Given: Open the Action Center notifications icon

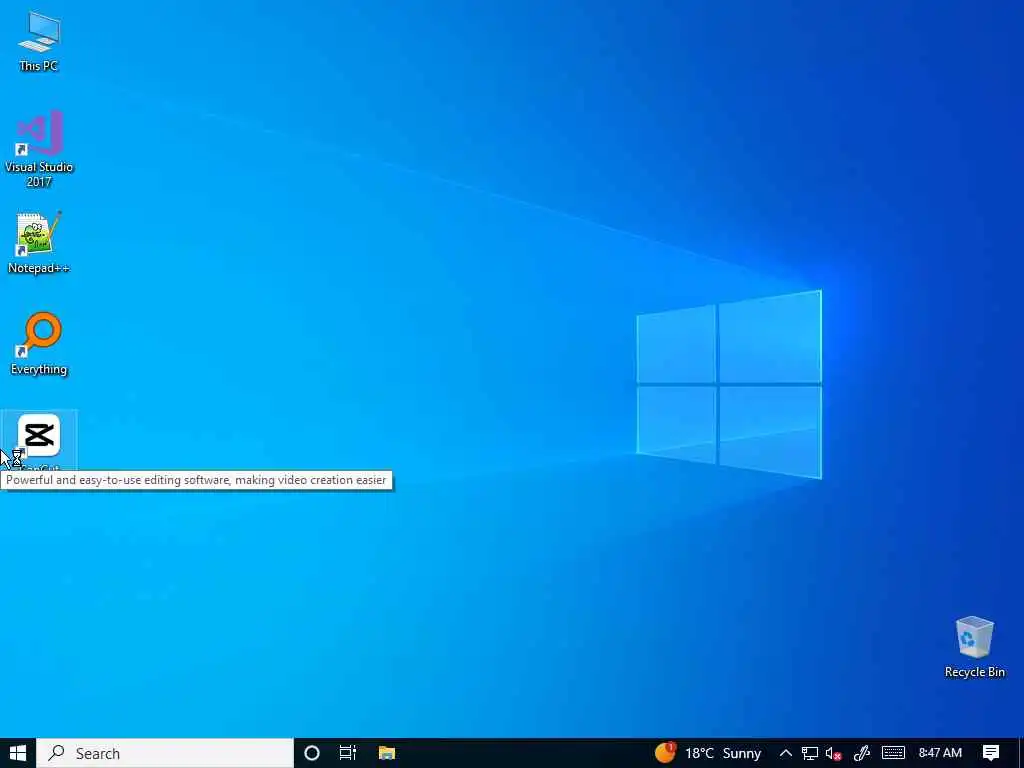Looking at the screenshot, I should (991, 753).
